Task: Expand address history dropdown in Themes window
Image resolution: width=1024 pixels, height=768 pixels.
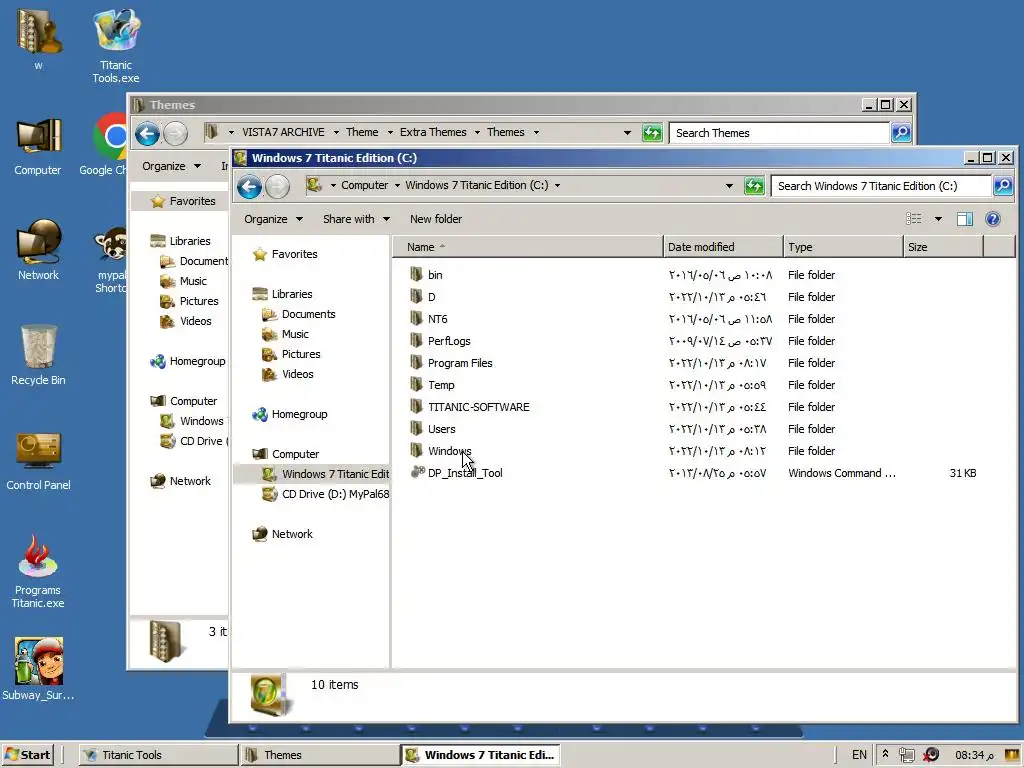Action: [627, 133]
